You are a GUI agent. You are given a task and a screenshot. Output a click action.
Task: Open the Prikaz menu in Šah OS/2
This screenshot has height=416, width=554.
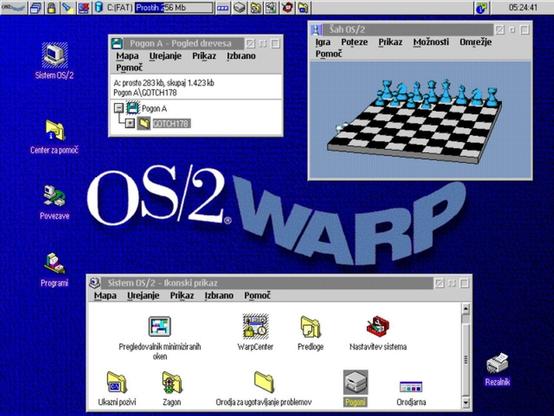coord(390,42)
